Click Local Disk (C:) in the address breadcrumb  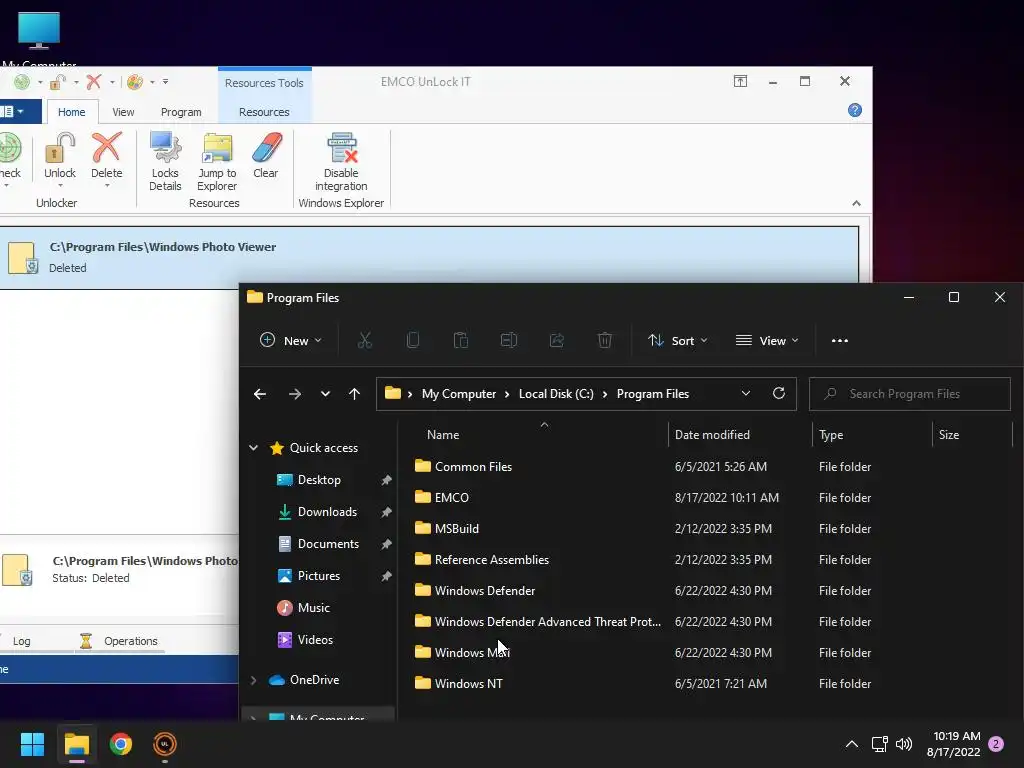(x=556, y=394)
